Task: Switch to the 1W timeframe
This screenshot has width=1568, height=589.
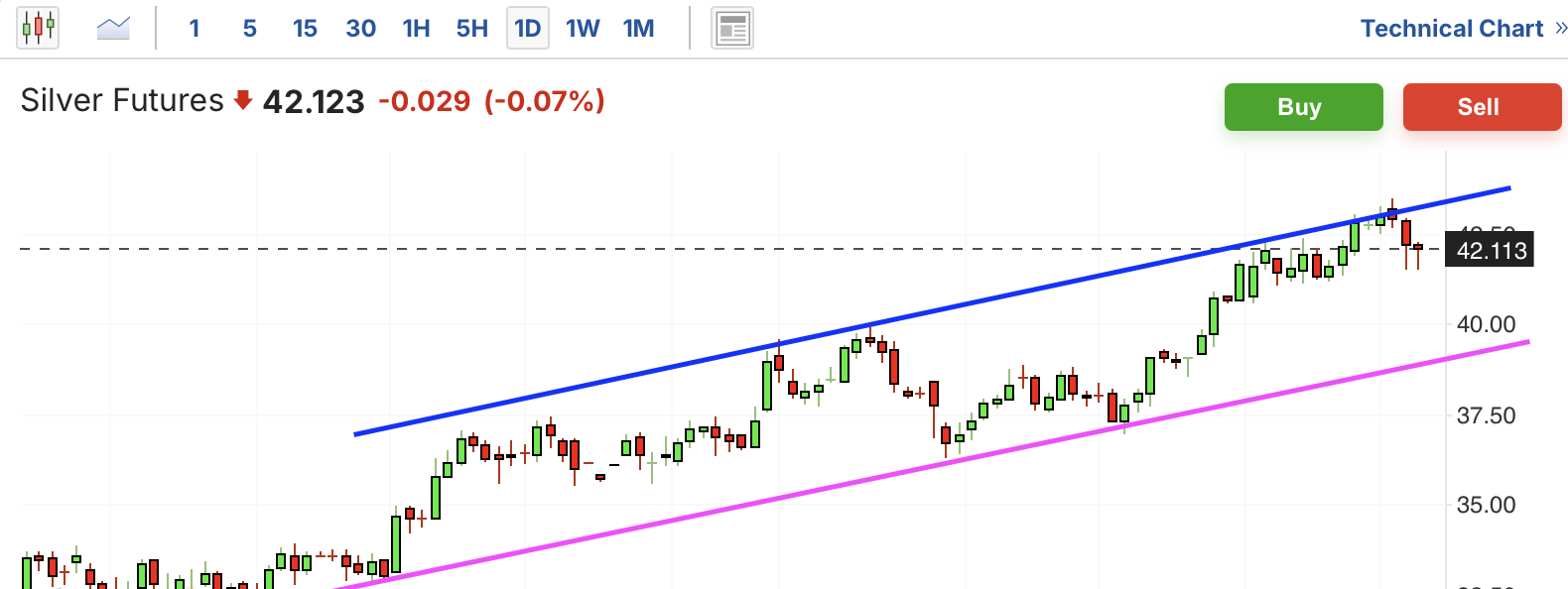Action: 583,29
